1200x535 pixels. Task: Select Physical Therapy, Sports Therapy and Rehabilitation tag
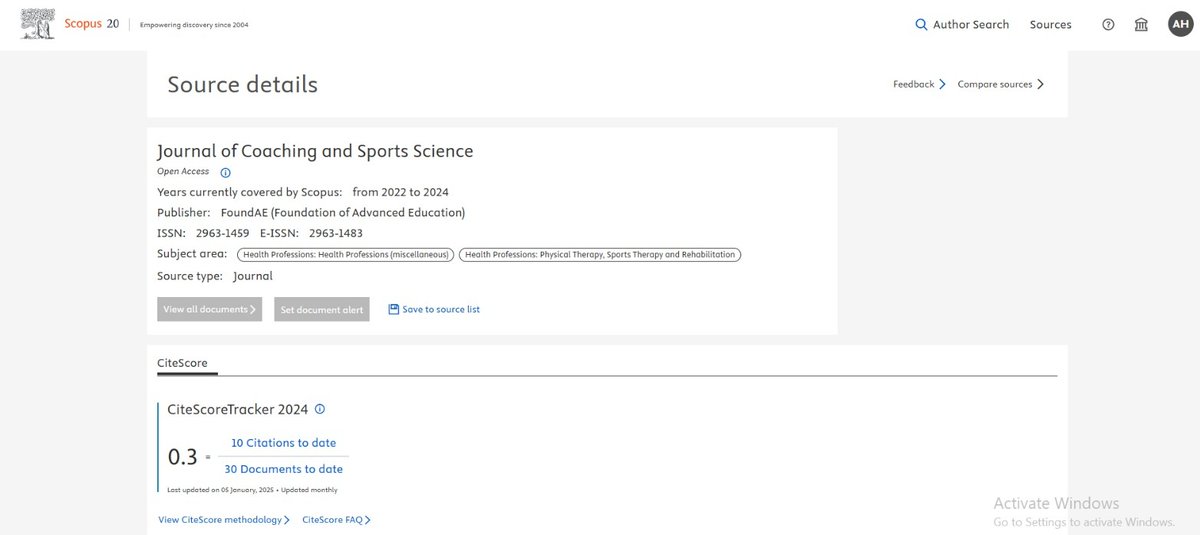[x=600, y=254]
